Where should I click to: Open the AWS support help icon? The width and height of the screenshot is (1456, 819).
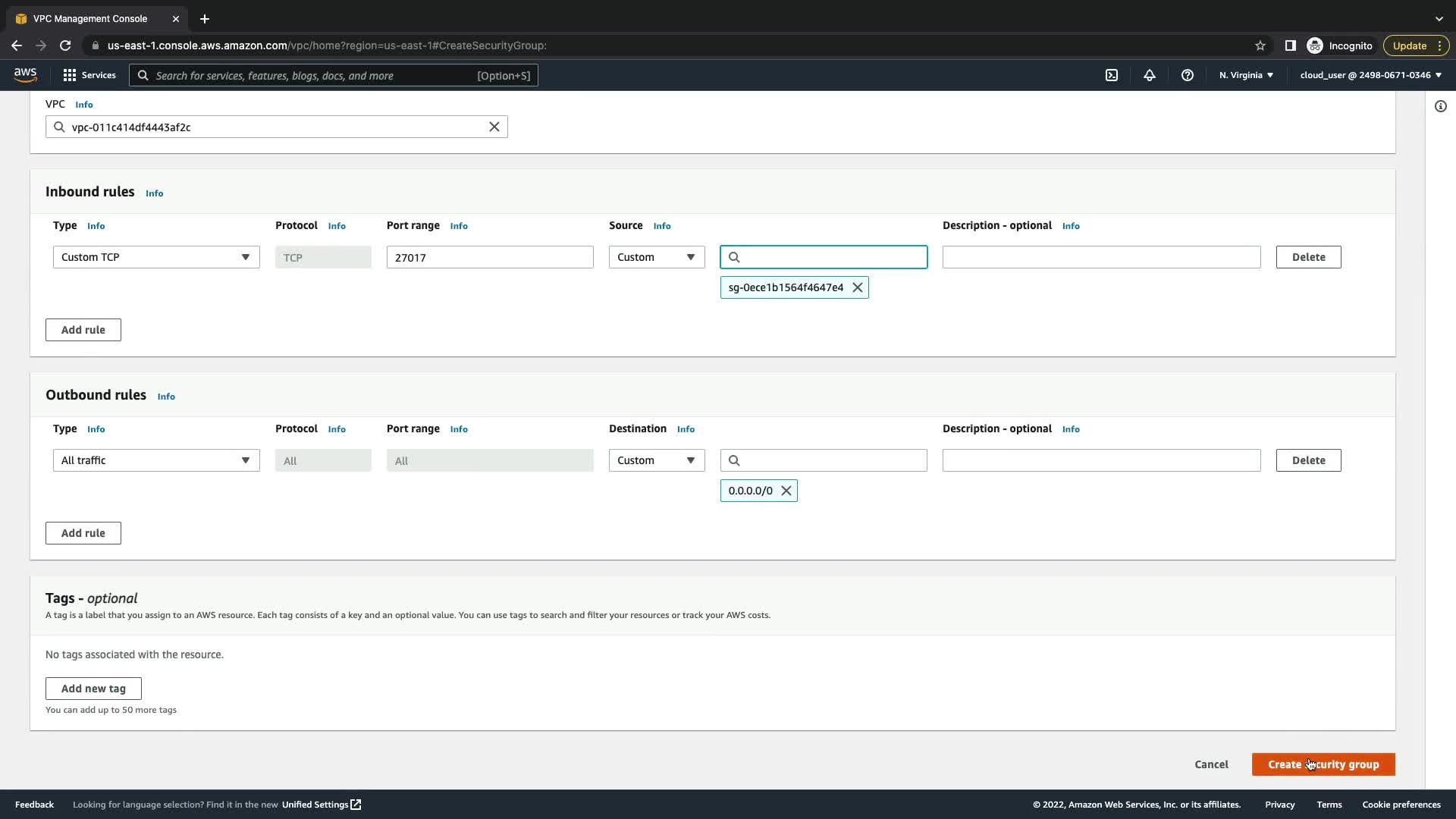tap(1188, 75)
